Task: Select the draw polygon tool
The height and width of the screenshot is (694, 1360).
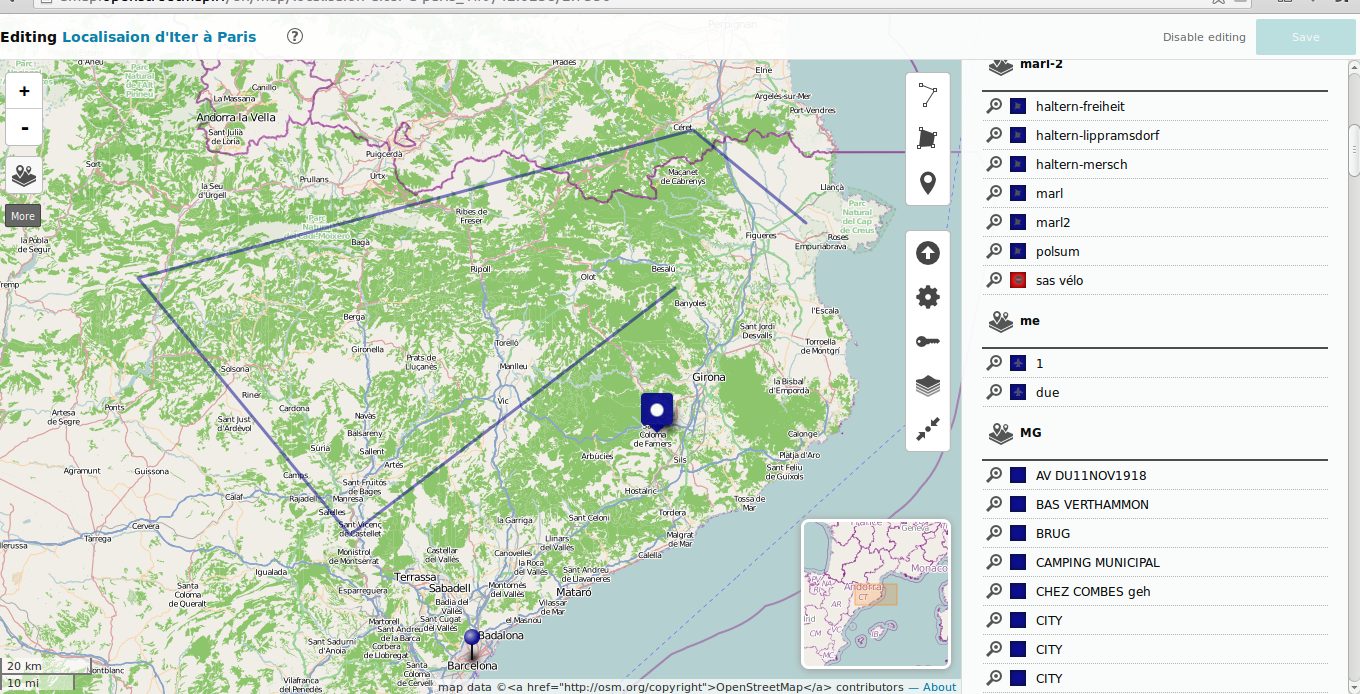Action: point(928,138)
